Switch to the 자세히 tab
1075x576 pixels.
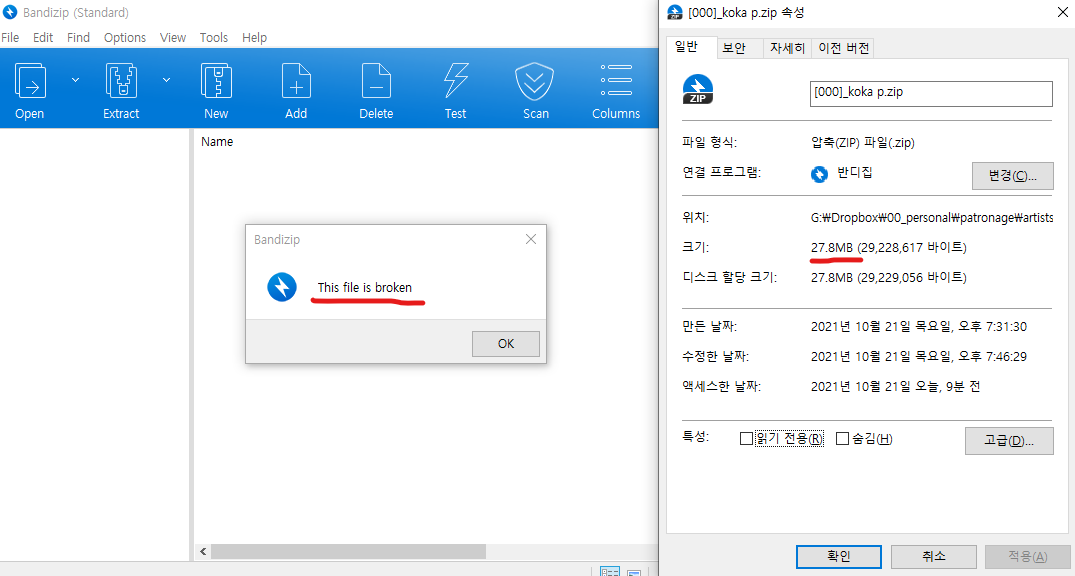coord(787,48)
